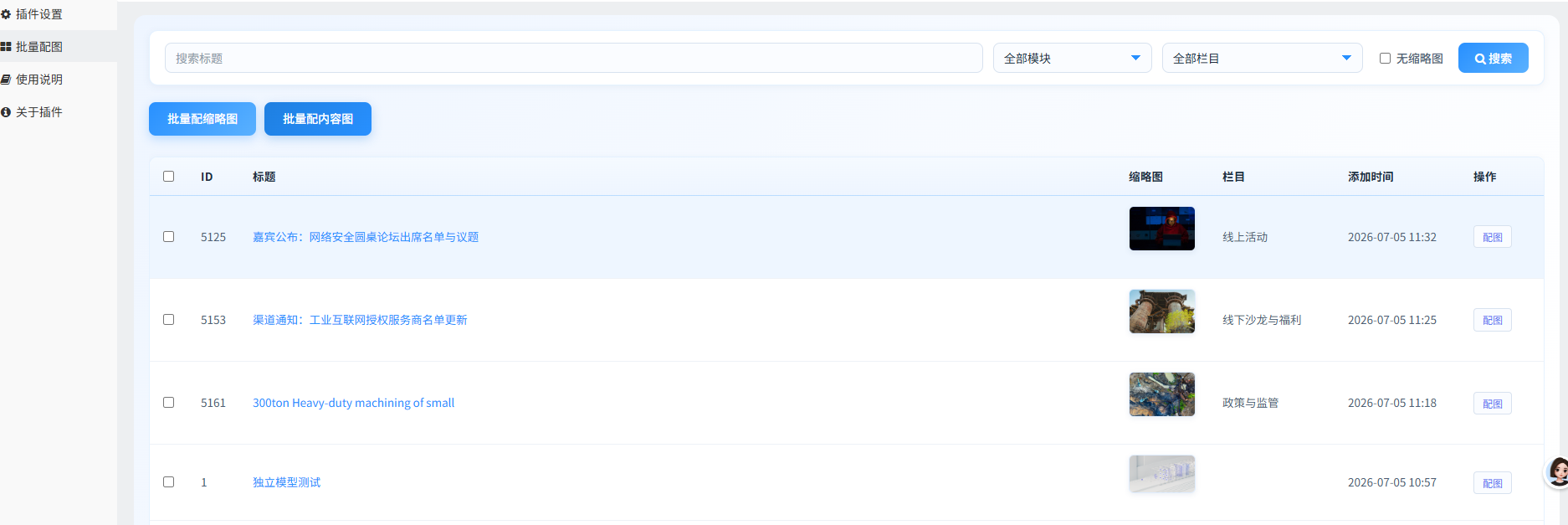The width and height of the screenshot is (1568, 525).
Task: Click the 缩略图 column header
Action: pyautogui.click(x=1145, y=177)
